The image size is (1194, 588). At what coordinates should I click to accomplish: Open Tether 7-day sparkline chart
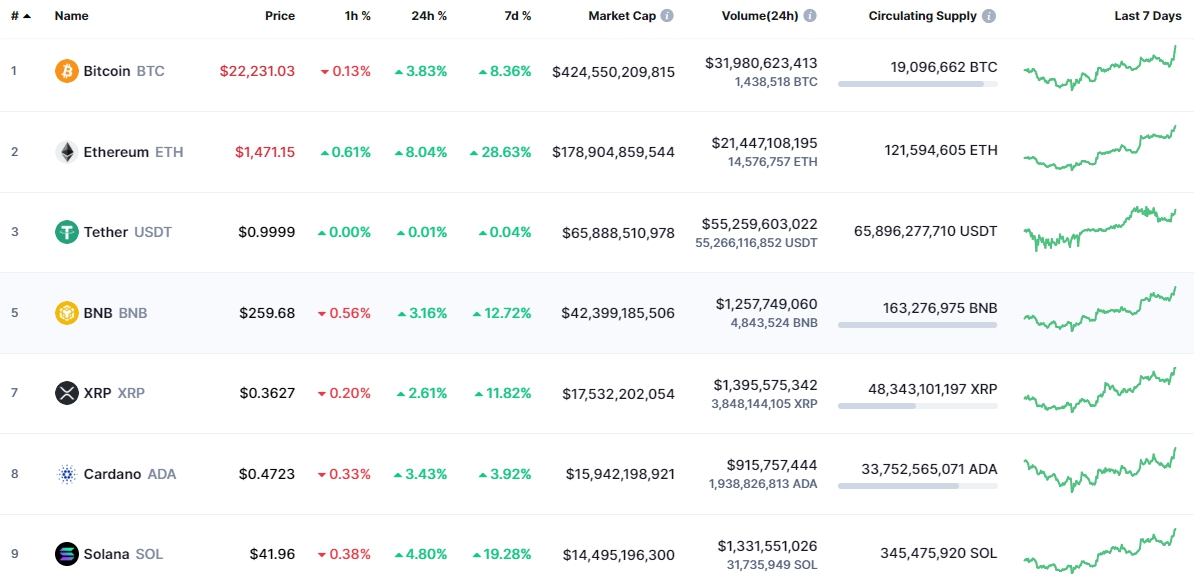(x=1100, y=228)
